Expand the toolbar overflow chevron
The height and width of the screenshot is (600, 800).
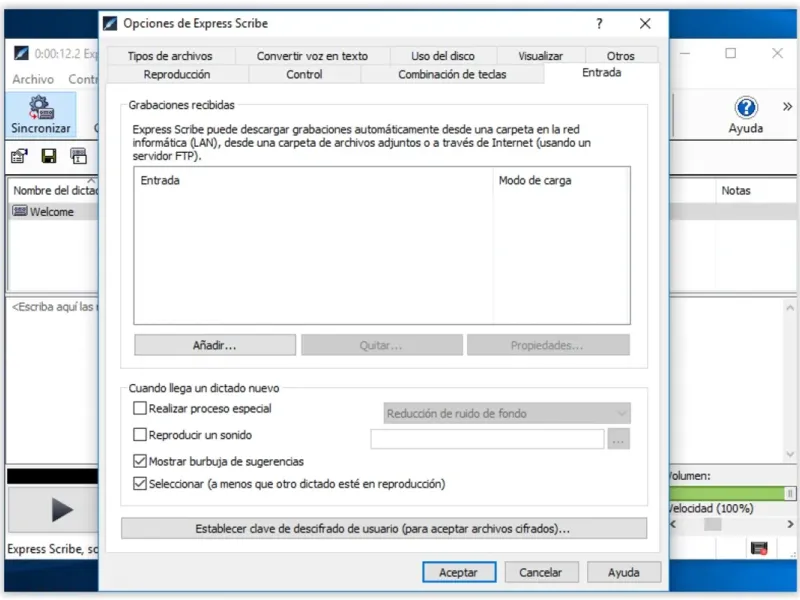point(787,107)
